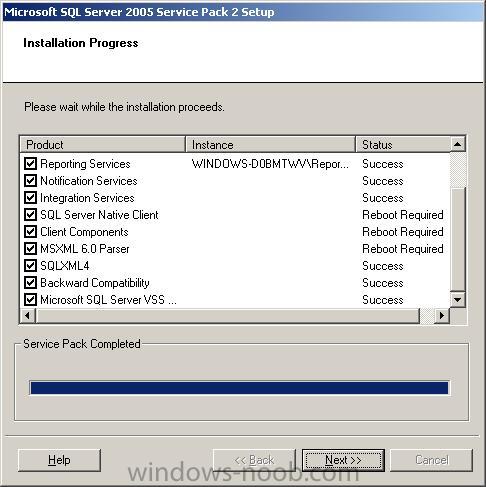
Task: Click the scroll left arrow below list
Action: 28,315
